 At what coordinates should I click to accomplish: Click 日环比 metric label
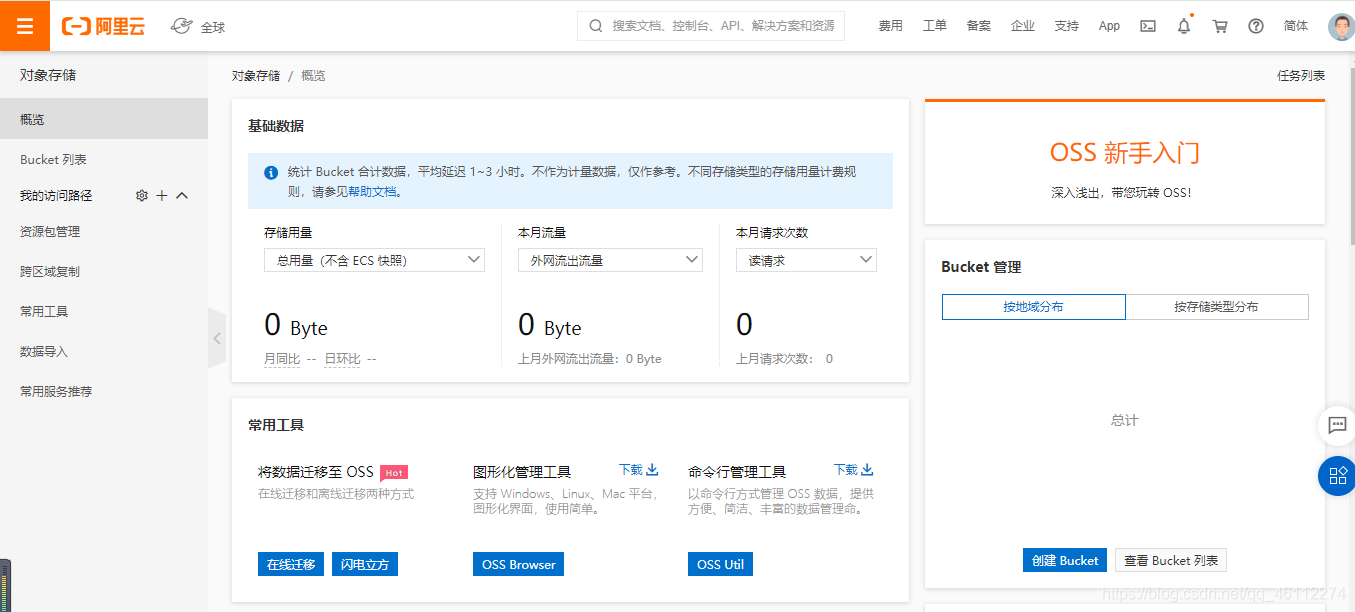point(342,358)
